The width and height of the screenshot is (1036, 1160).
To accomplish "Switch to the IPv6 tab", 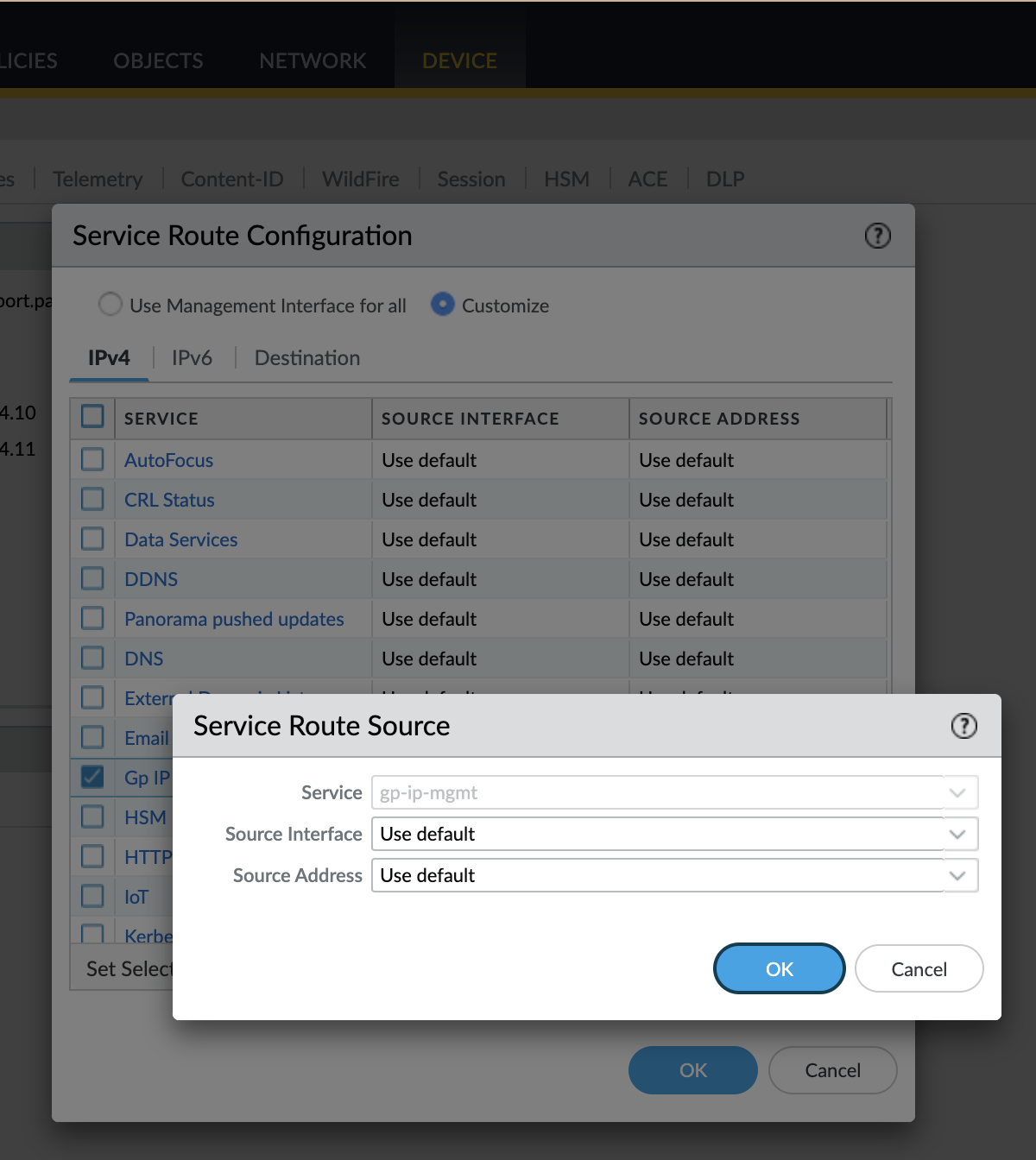I will pos(192,358).
